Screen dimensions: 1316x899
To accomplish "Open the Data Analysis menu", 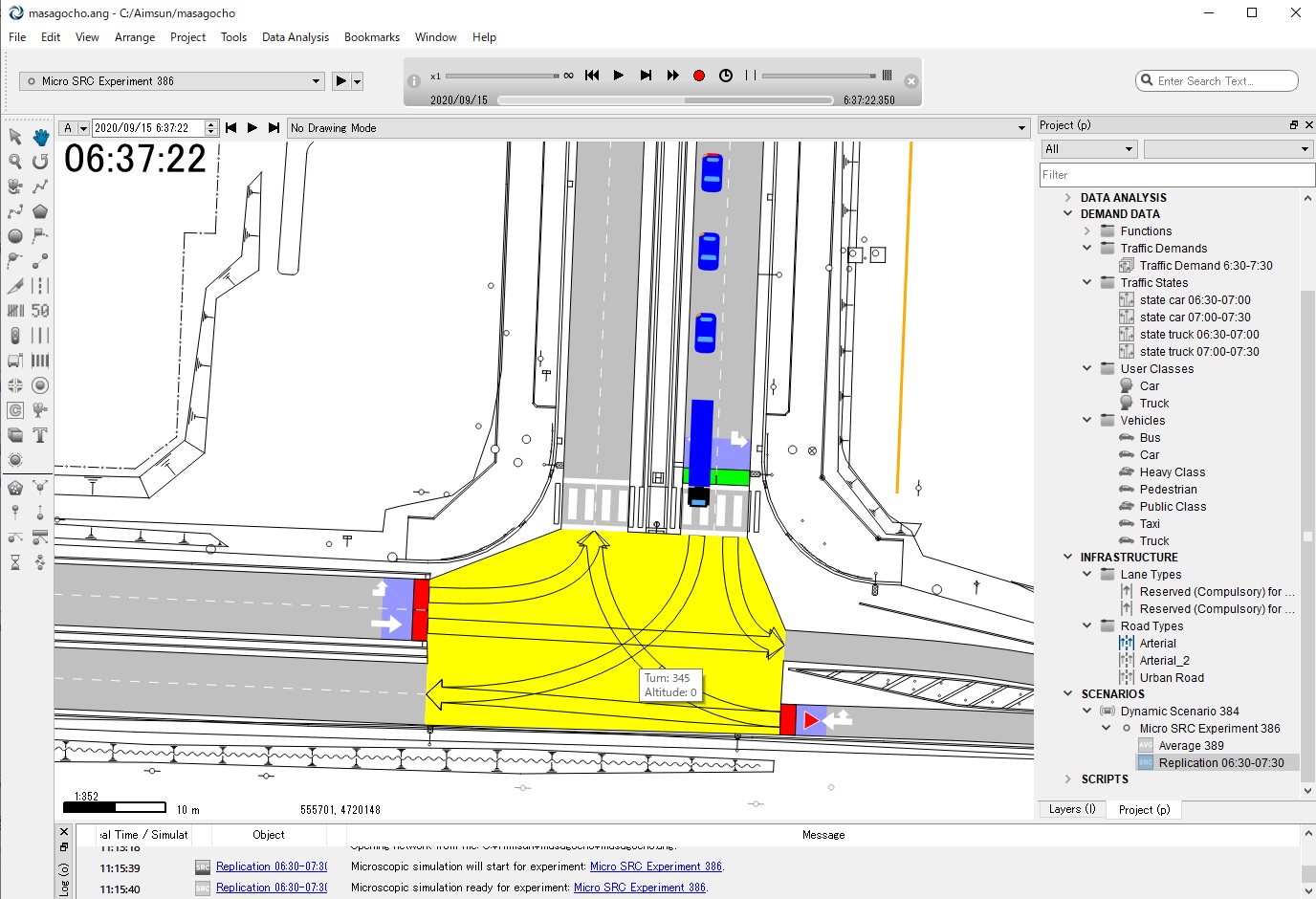I will 295,37.
